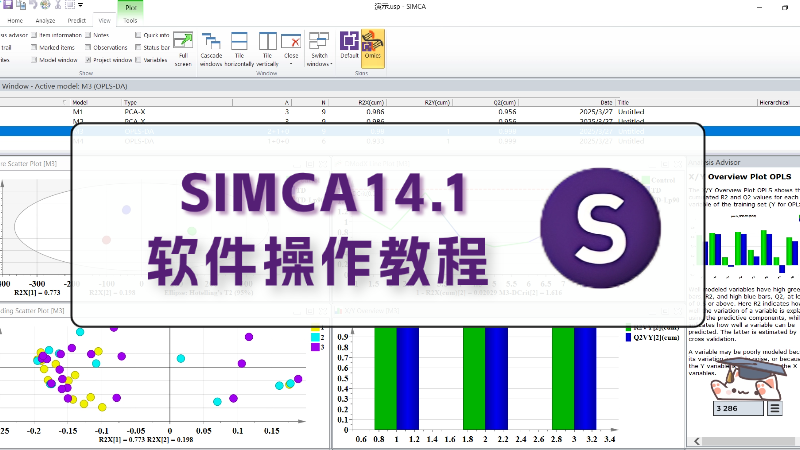The width and height of the screenshot is (800, 450).
Task: Click the Save icon in quick access toolbar
Action: point(8,5)
